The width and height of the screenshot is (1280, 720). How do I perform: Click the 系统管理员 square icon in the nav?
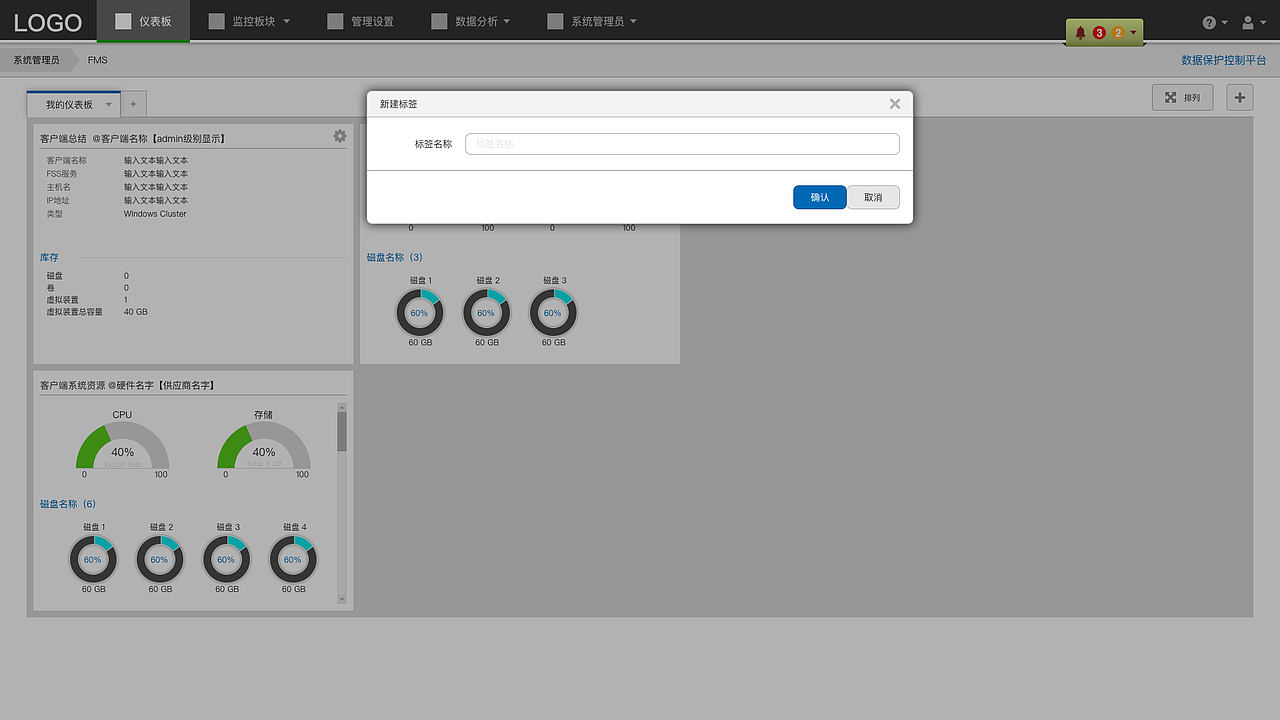(555, 21)
